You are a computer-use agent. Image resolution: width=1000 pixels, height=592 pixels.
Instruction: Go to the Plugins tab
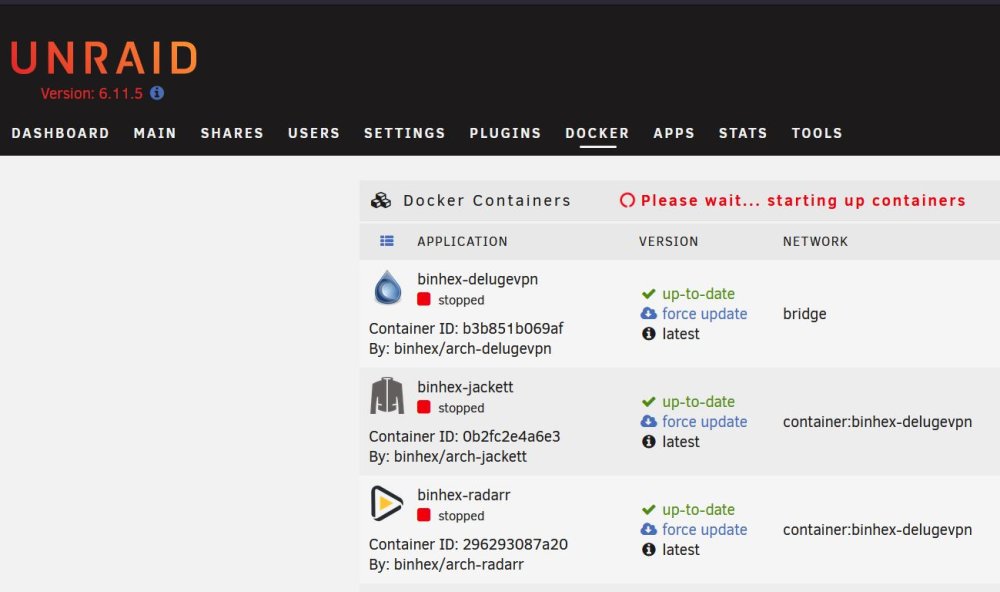click(505, 133)
